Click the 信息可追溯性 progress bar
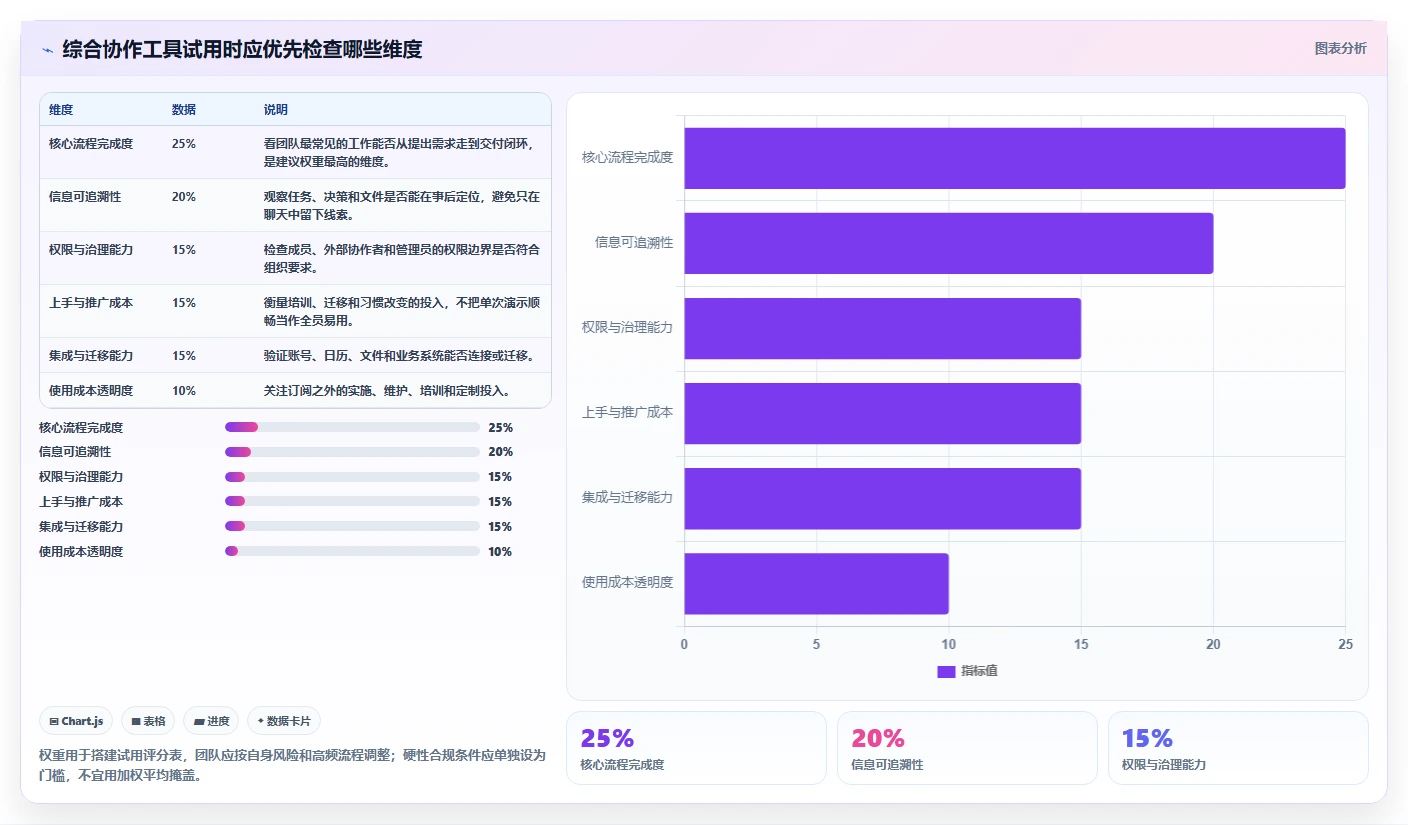 click(352, 452)
